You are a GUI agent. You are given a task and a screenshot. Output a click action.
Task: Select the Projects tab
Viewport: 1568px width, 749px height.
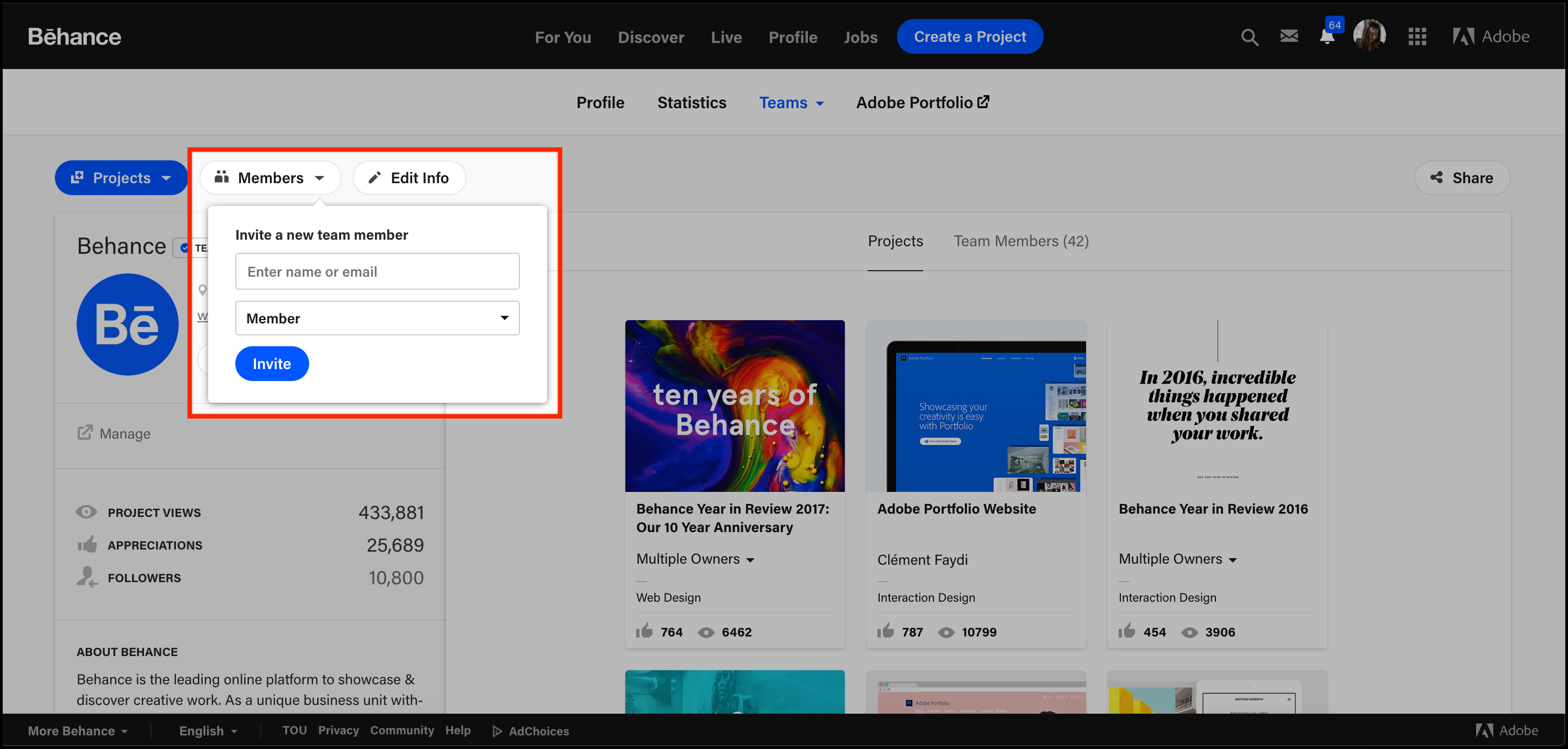(x=895, y=241)
